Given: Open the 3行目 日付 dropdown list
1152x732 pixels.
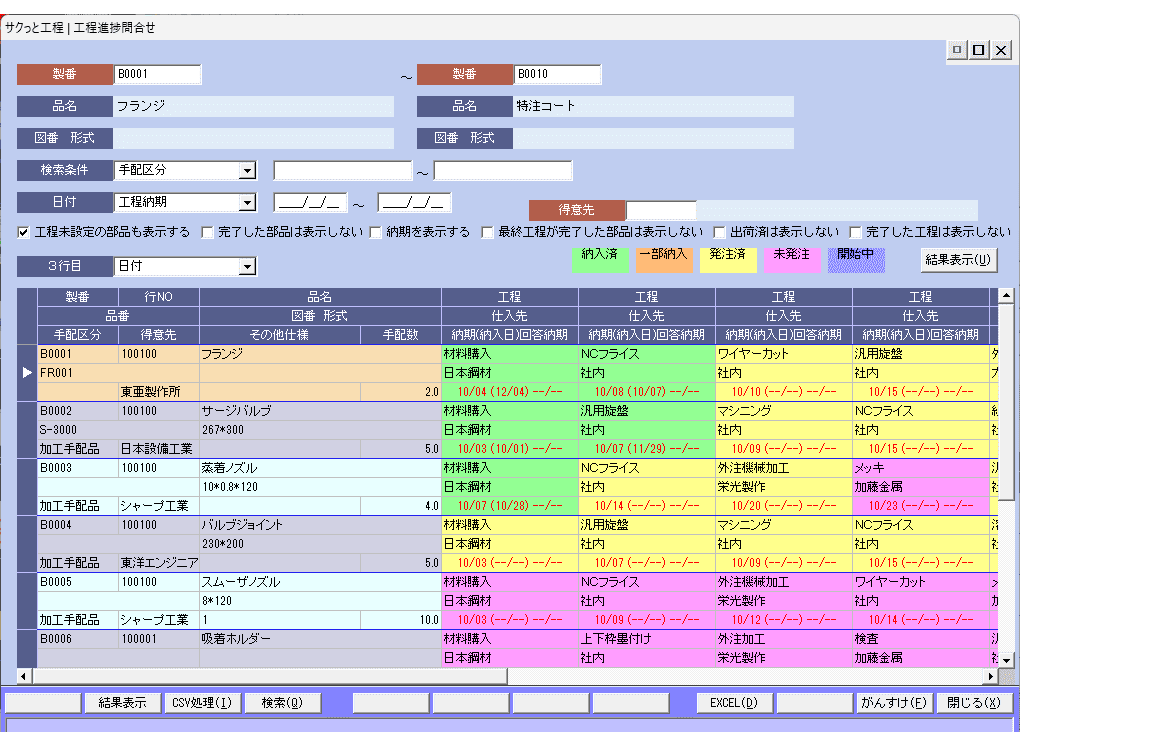Looking at the screenshot, I should coord(247,267).
